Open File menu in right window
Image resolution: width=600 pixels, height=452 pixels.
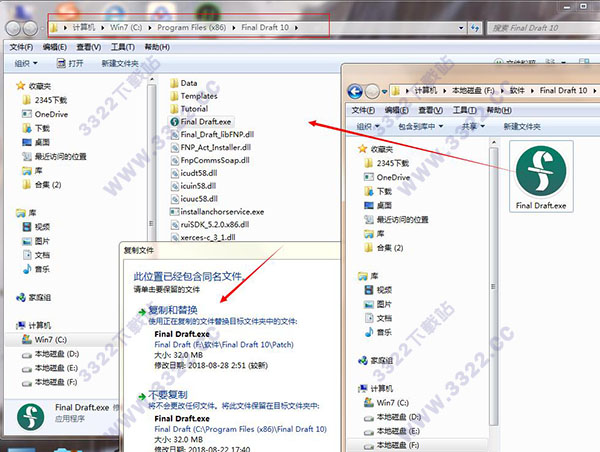[363, 110]
